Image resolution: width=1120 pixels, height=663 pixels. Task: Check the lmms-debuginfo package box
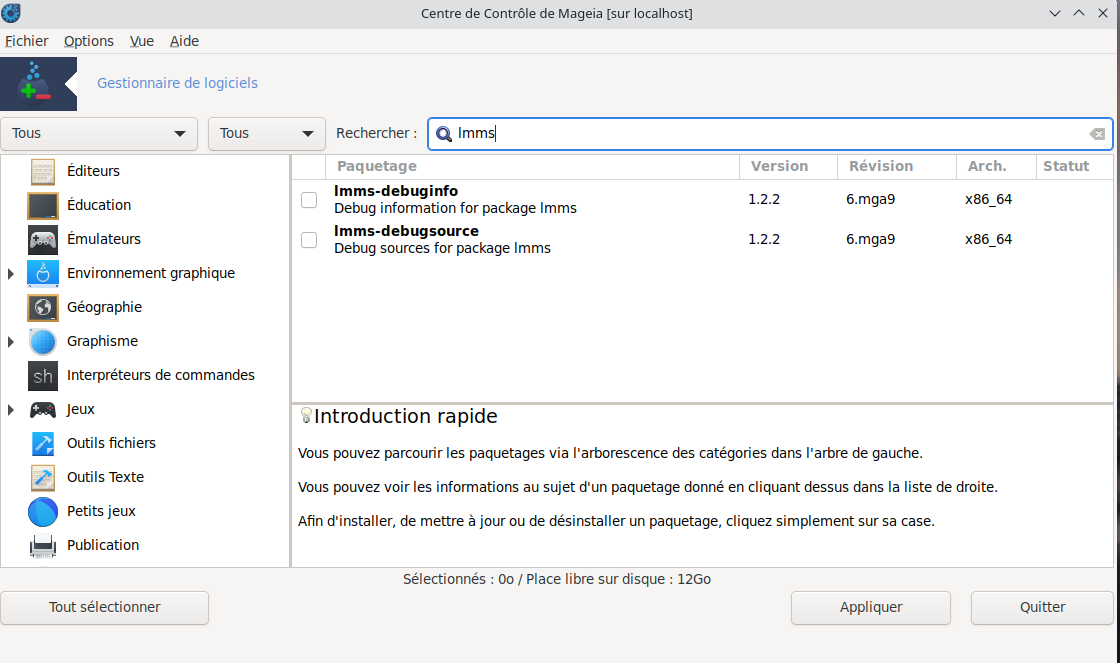[x=309, y=200]
